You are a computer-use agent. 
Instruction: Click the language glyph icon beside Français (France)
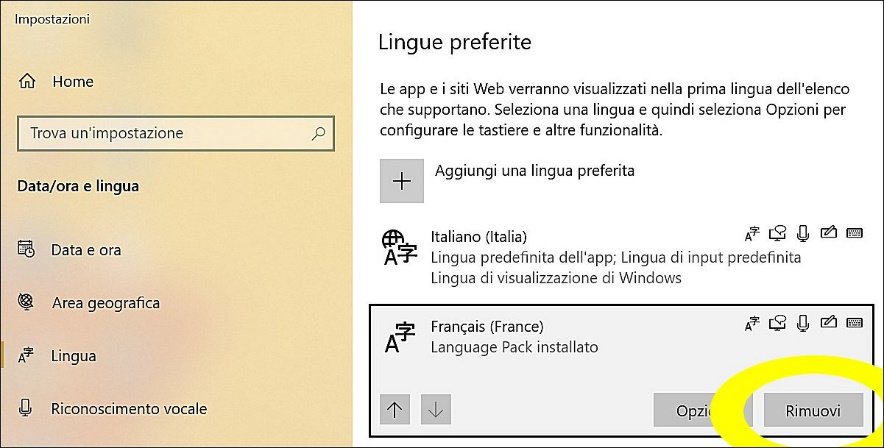[x=400, y=337]
